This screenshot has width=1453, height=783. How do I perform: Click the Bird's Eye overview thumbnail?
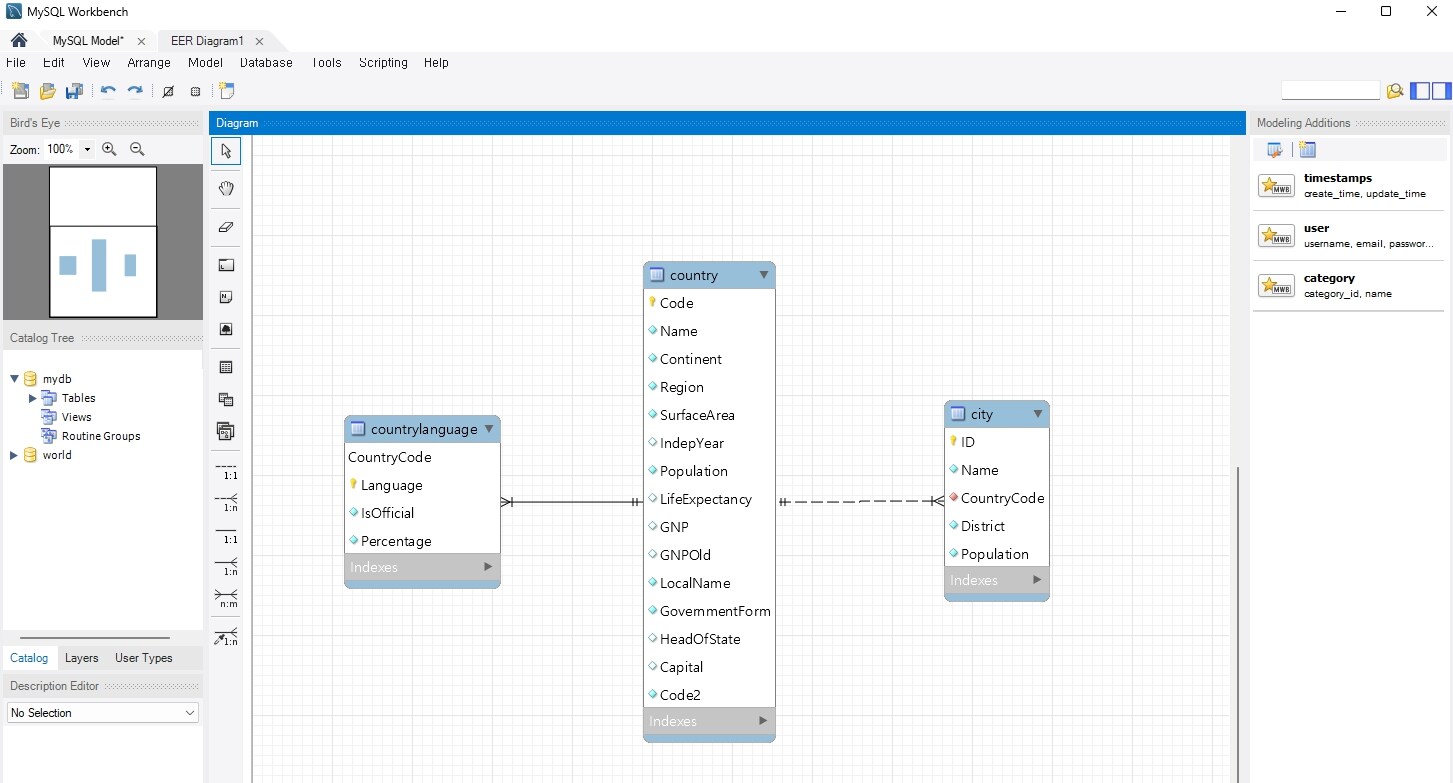(103, 242)
